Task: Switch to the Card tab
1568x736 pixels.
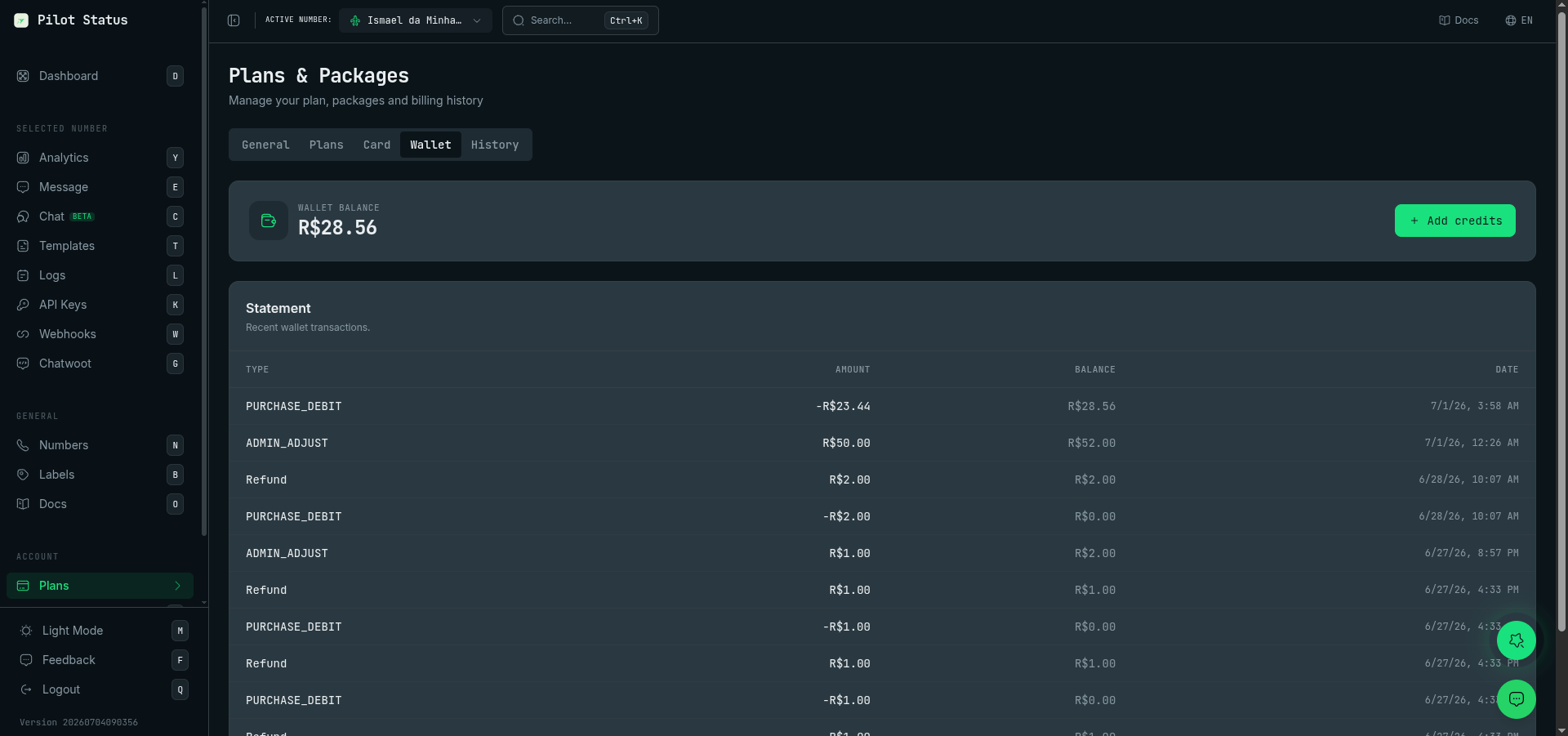Action: (x=376, y=145)
